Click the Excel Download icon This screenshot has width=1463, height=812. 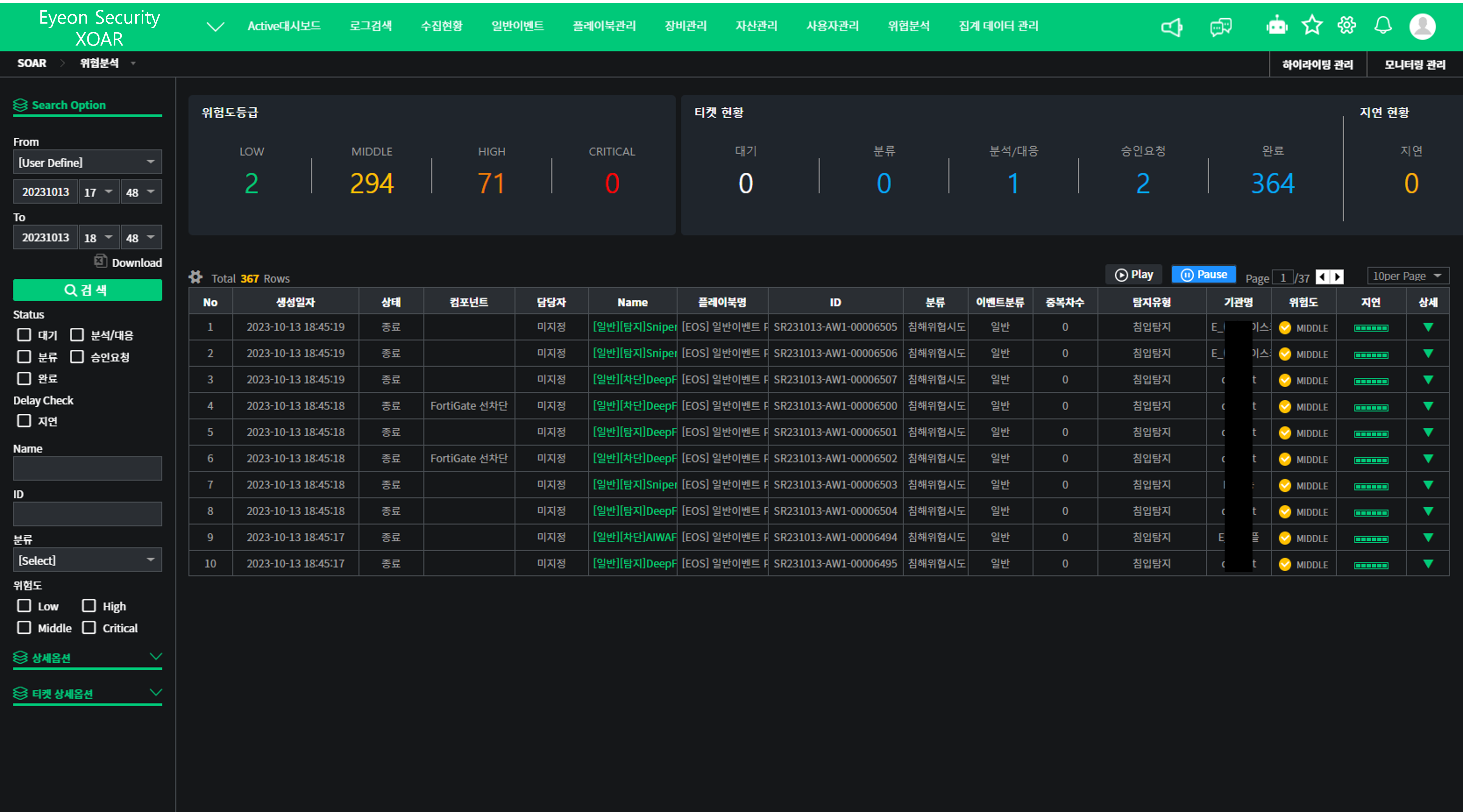[100, 261]
